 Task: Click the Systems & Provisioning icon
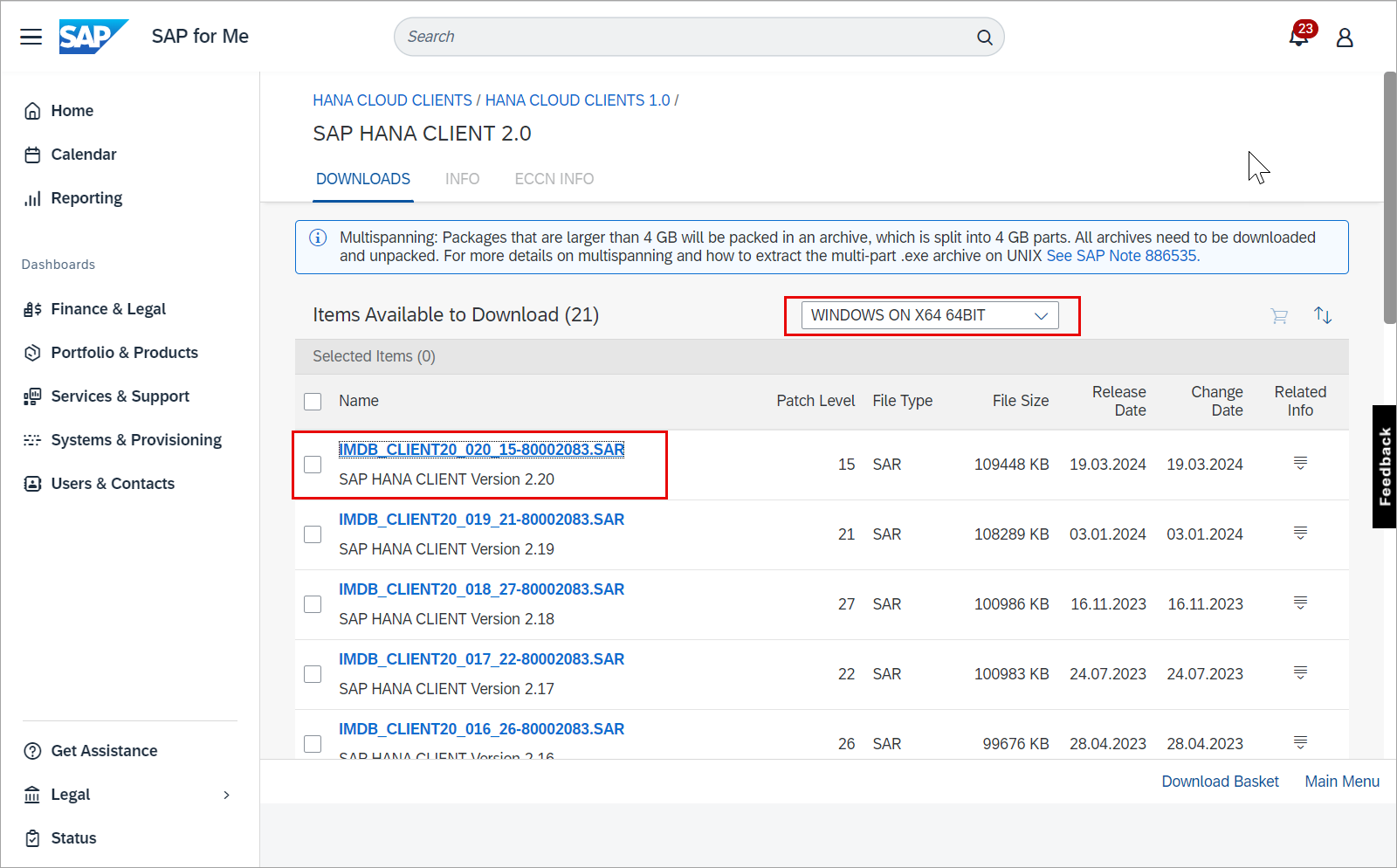click(x=32, y=440)
